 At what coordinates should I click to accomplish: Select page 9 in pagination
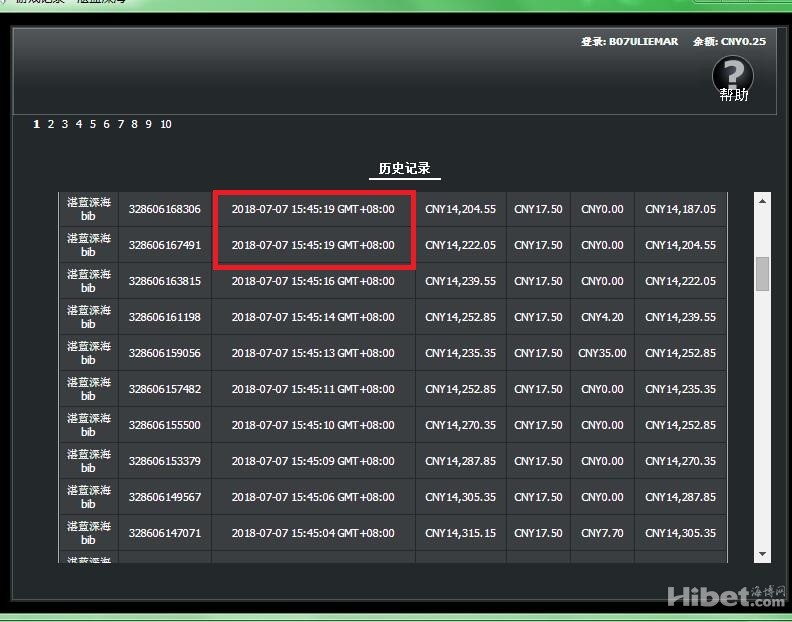[148, 124]
